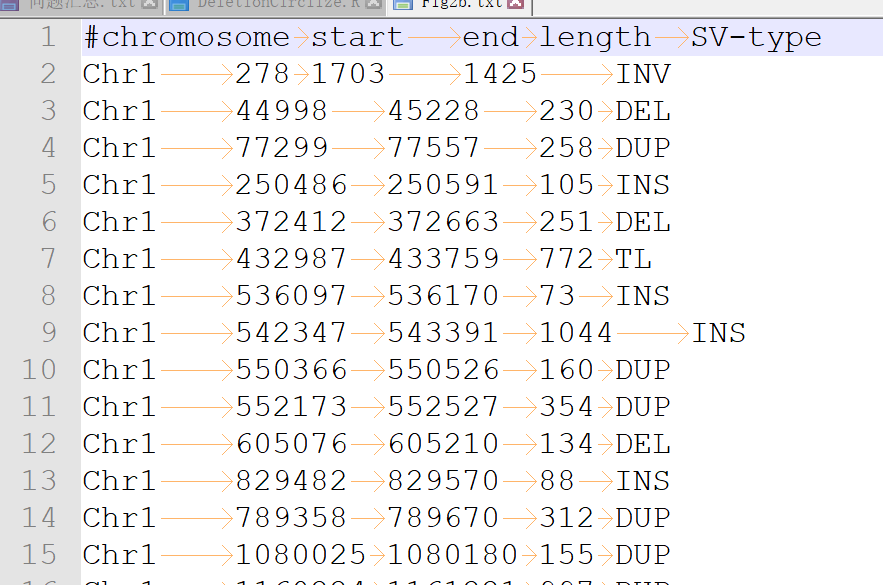
Task: Click the start value 1080025
Action: pos(301,555)
